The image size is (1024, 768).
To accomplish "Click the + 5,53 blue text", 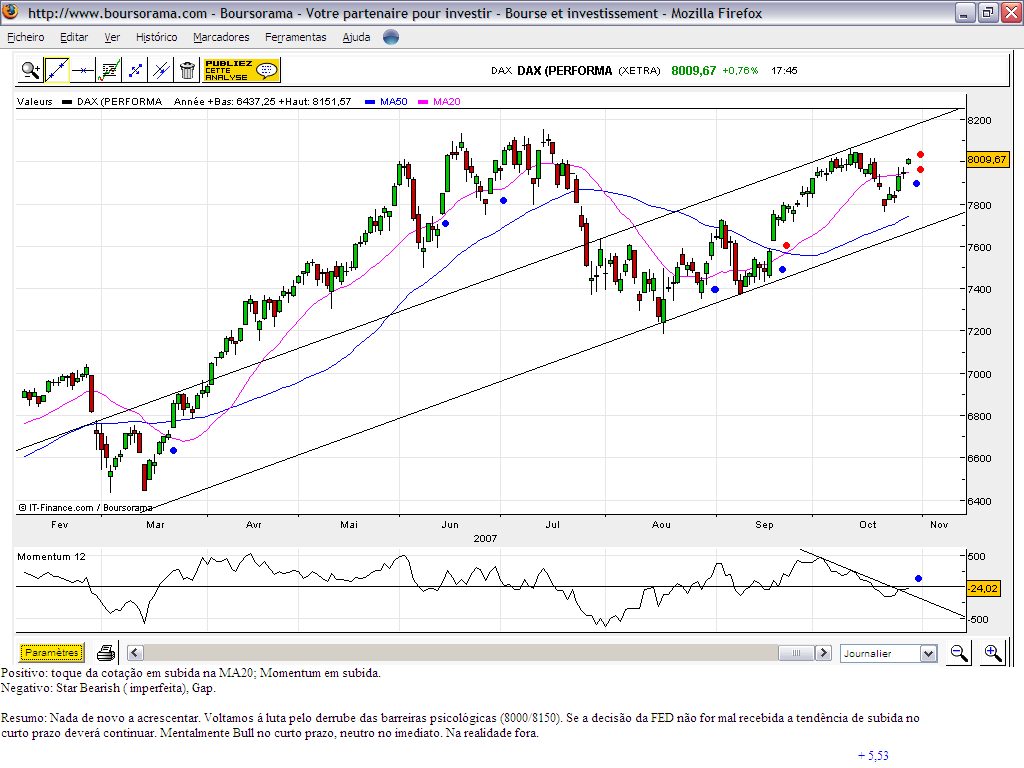I will [873, 756].
